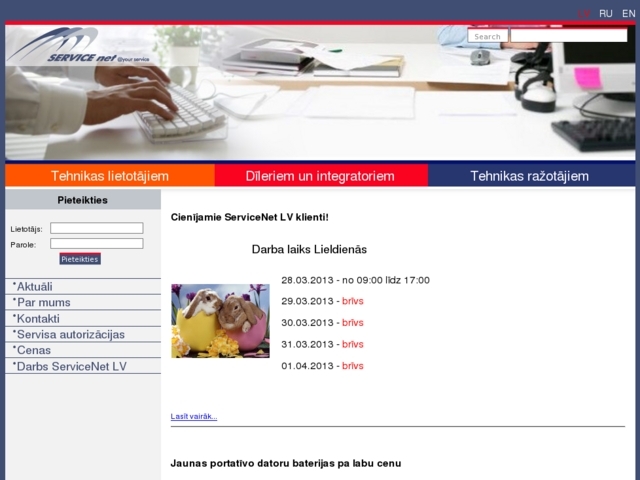This screenshot has height=480, width=640.
Task: Click the 01.04.2013 brīvs line
Action: (322, 366)
